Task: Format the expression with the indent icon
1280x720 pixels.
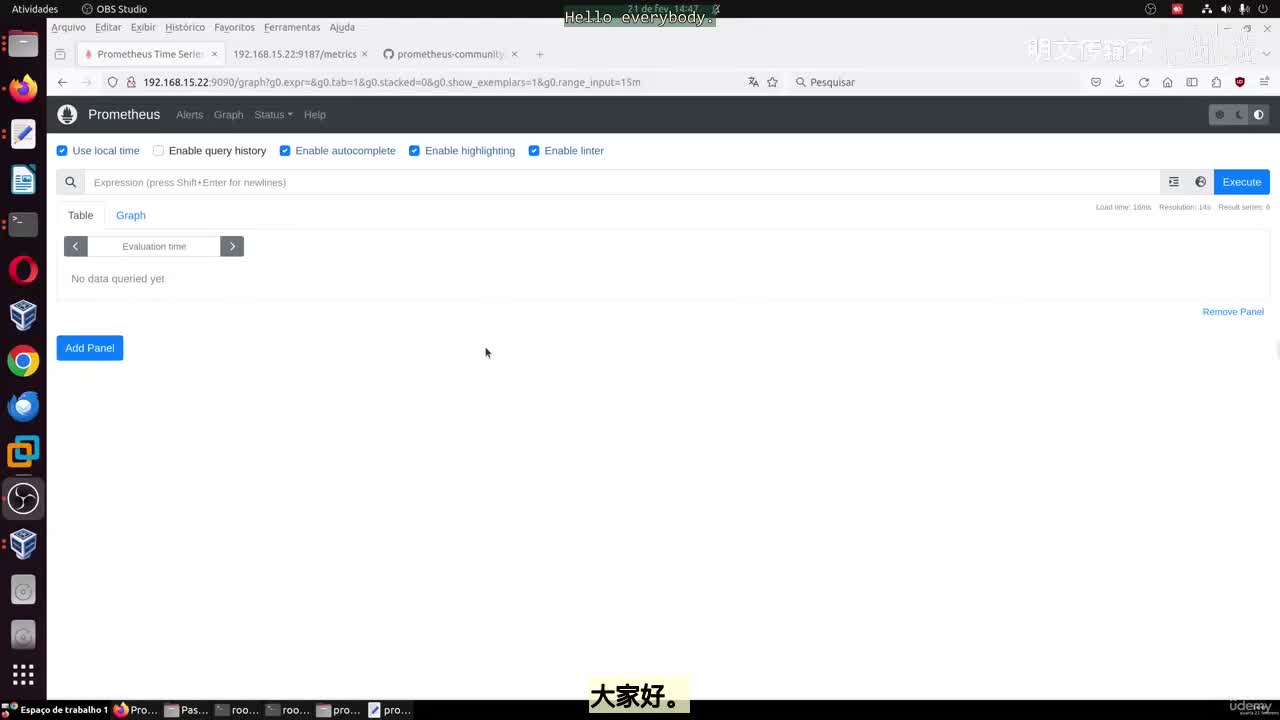Action: (x=1174, y=182)
